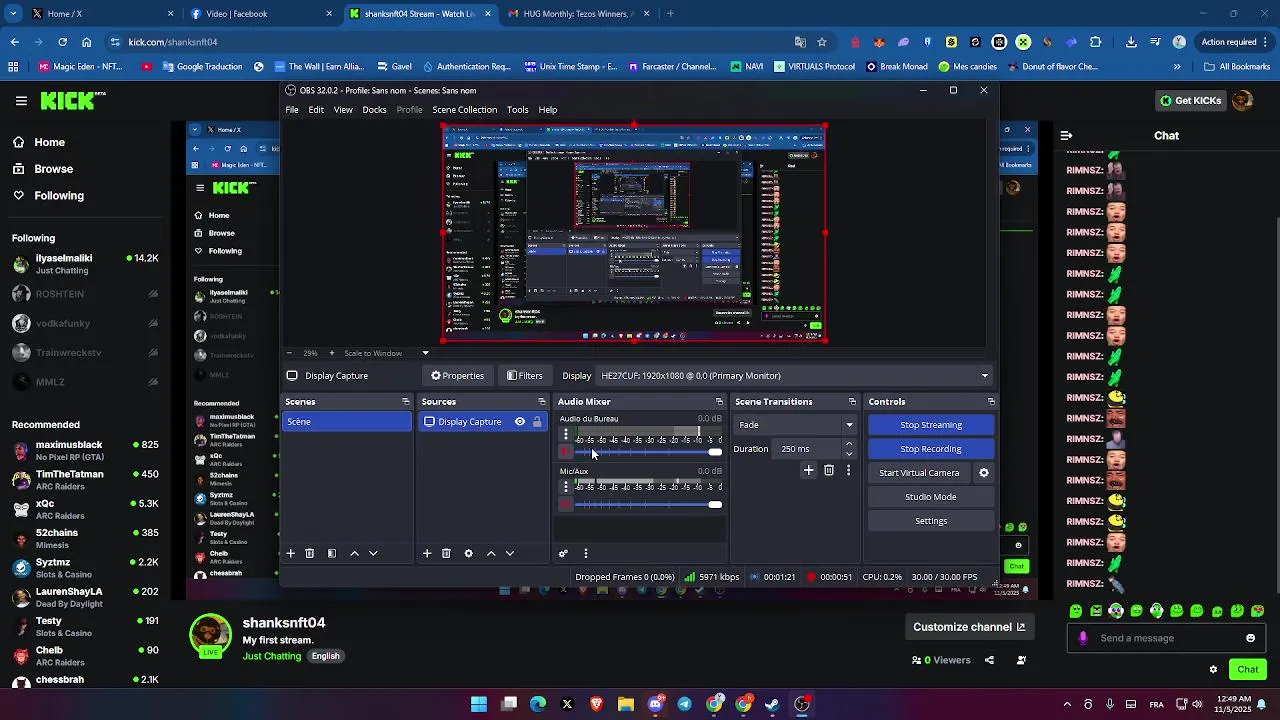Decrease the transition Duration with the down arrow
This screenshot has height=720, width=1280.
point(849,453)
